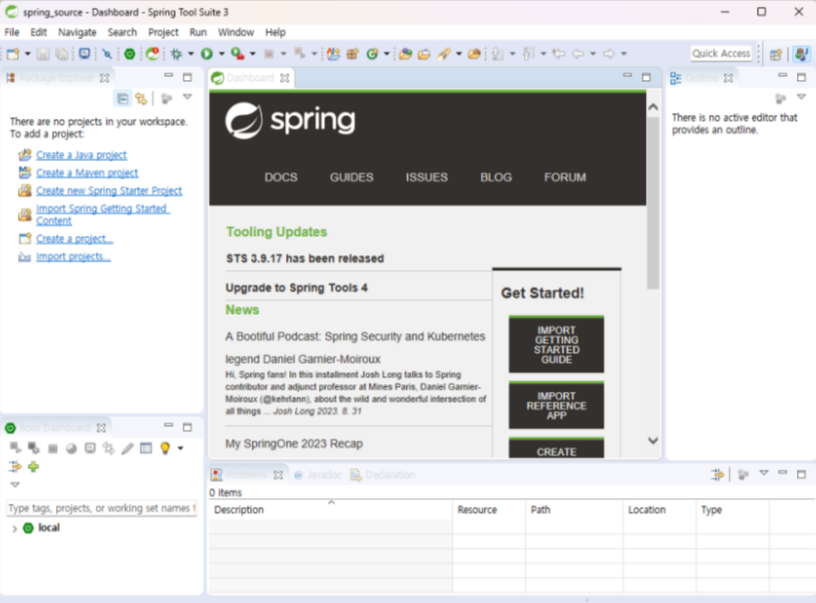Click the Dashboard scroll down arrow
Image resolution: width=816 pixels, height=603 pixels.
653,441
